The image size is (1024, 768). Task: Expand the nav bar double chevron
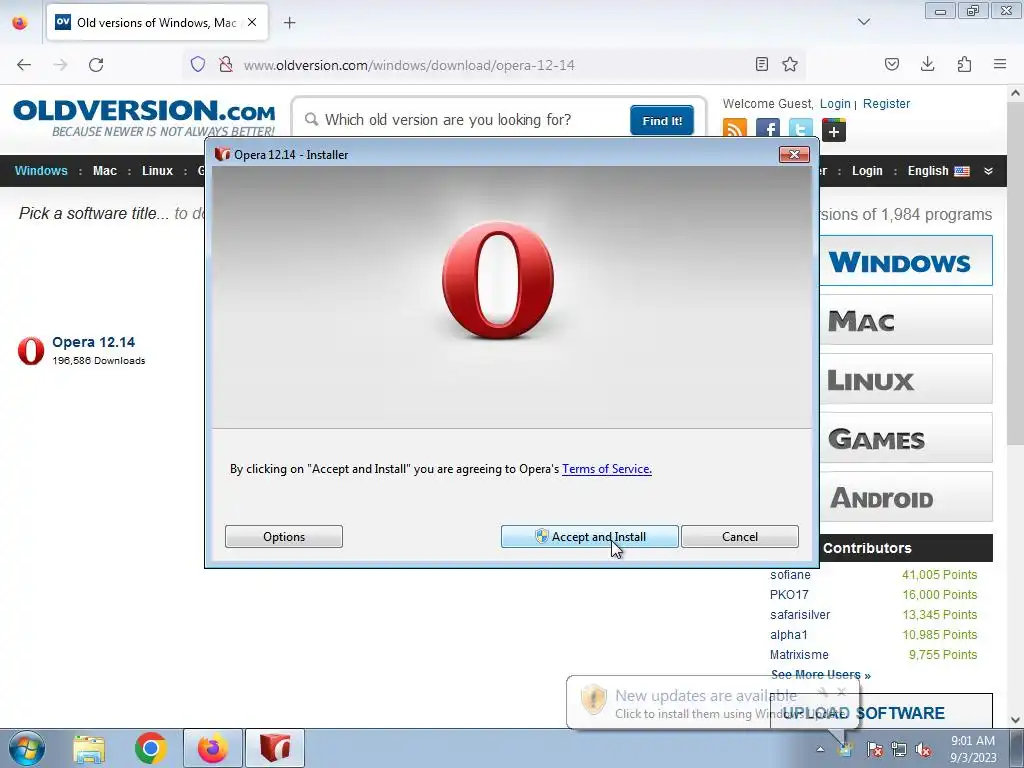[x=988, y=171]
